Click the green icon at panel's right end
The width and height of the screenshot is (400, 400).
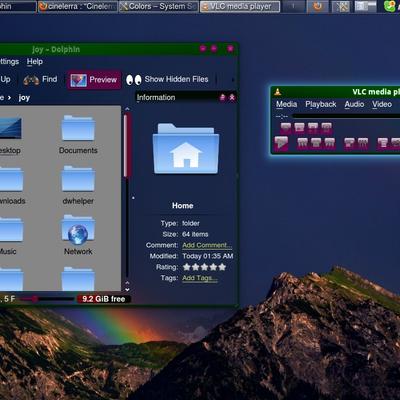click(x=391, y=6)
